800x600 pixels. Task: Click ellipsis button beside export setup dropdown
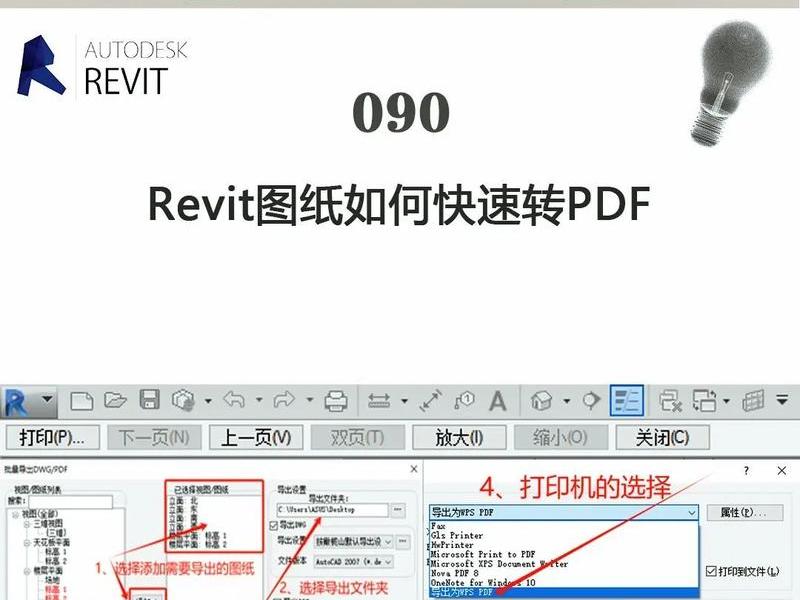click(403, 541)
